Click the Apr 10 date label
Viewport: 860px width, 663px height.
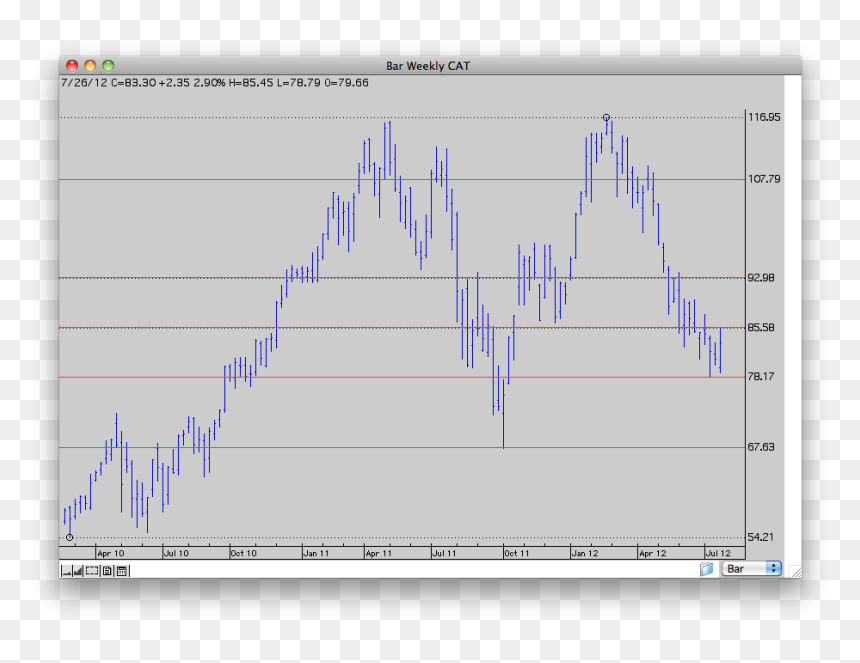coord(111,553)
